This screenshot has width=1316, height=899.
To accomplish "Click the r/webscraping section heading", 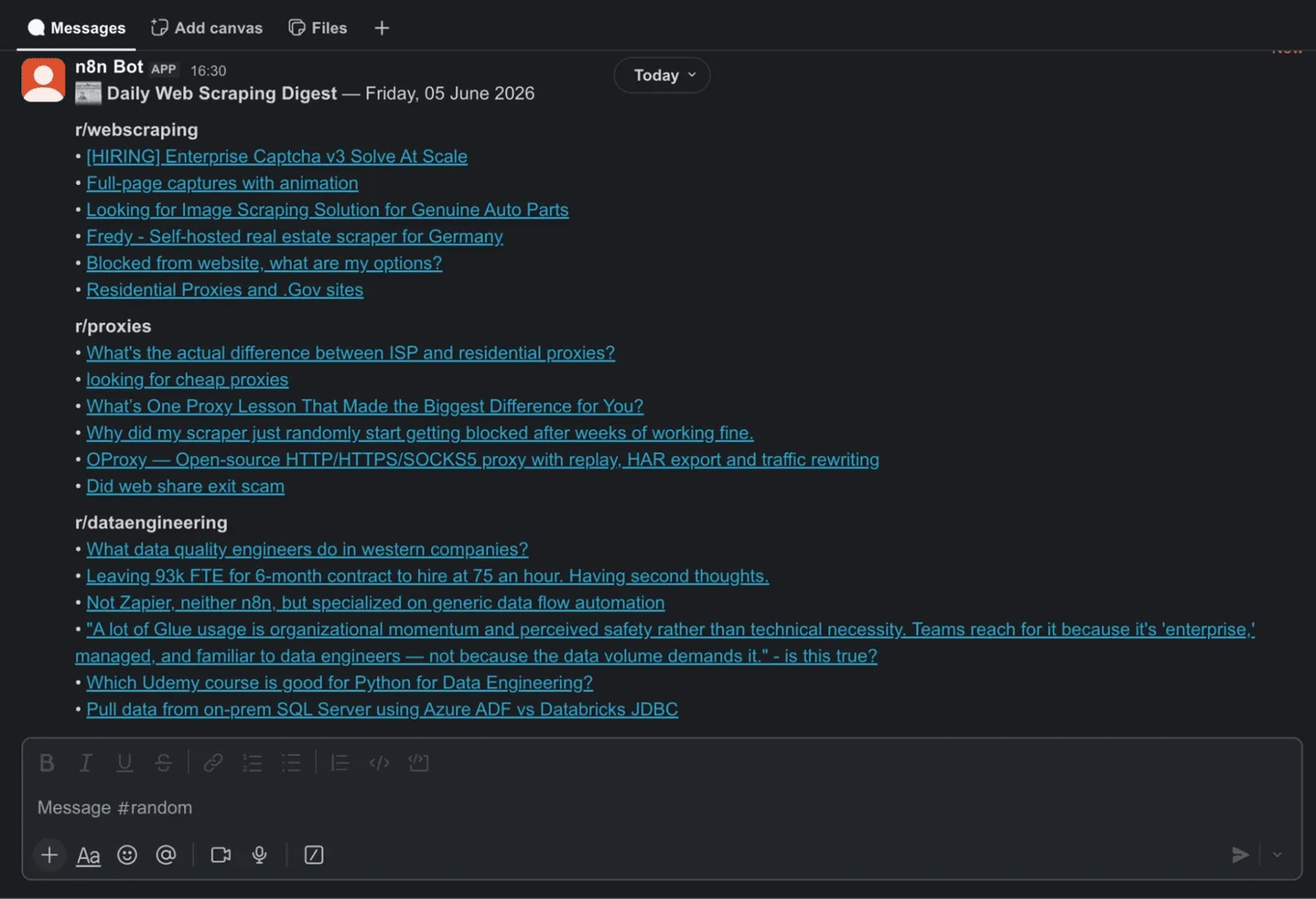I will (x=137, y=130).
